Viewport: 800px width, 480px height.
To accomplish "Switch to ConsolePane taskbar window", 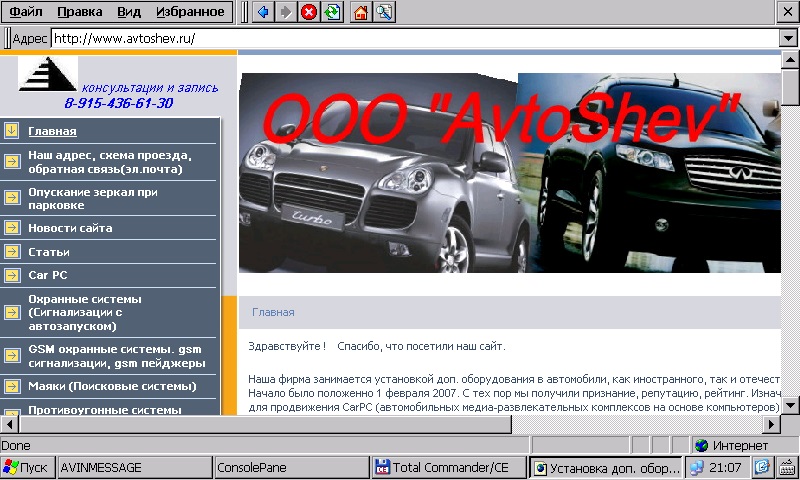I will [291, 467].
